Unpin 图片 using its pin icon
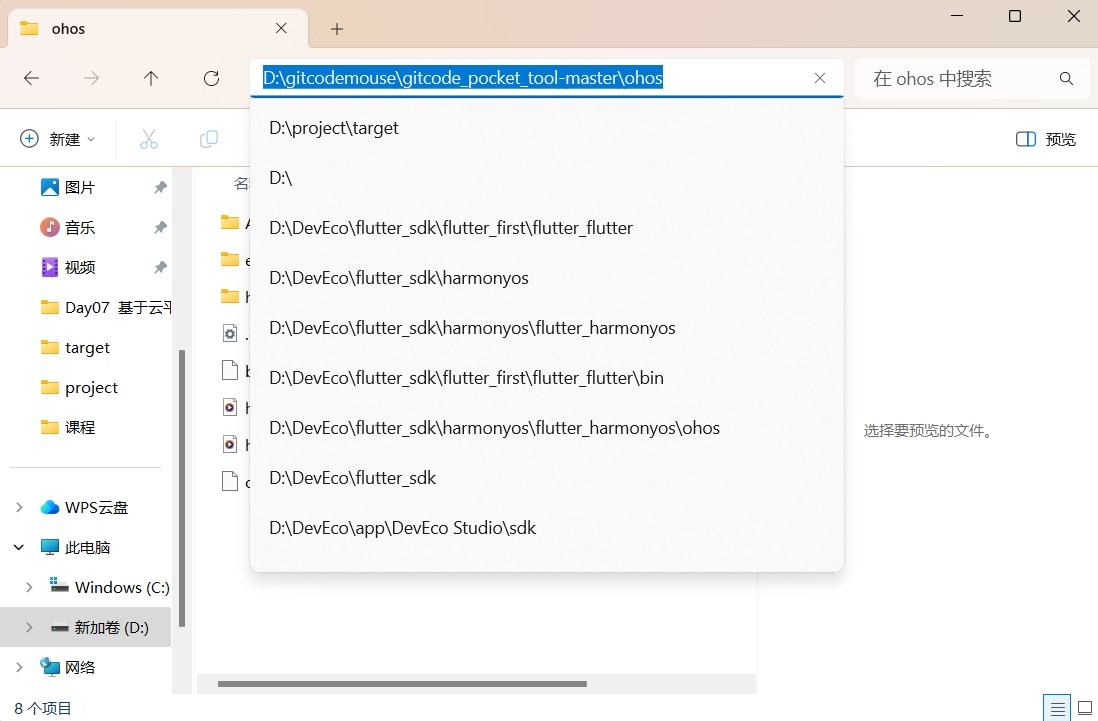 (x=160, y=188)
